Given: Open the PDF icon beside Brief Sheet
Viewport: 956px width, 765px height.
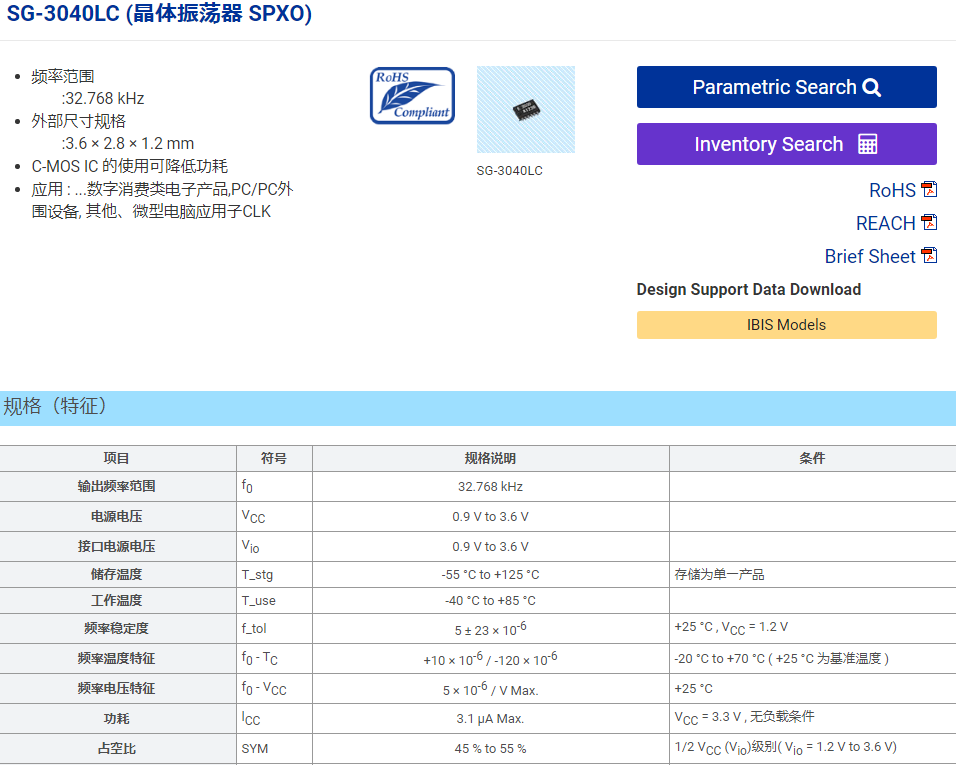Looking at the screenshot, I should [929, 255].
